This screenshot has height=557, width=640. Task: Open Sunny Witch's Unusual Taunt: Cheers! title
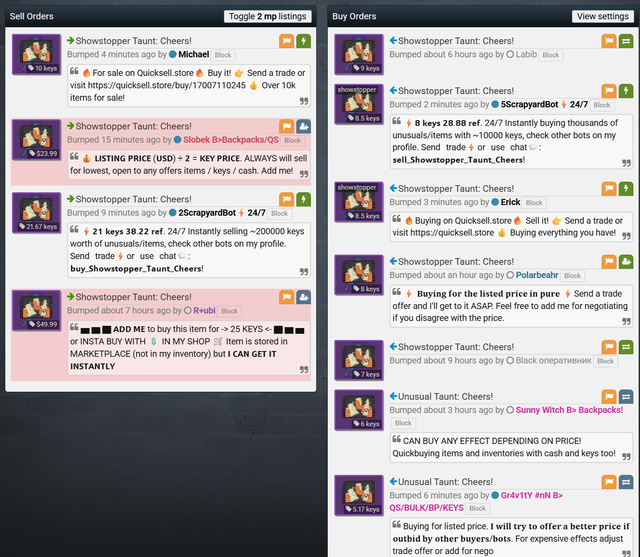coord(445,397)
